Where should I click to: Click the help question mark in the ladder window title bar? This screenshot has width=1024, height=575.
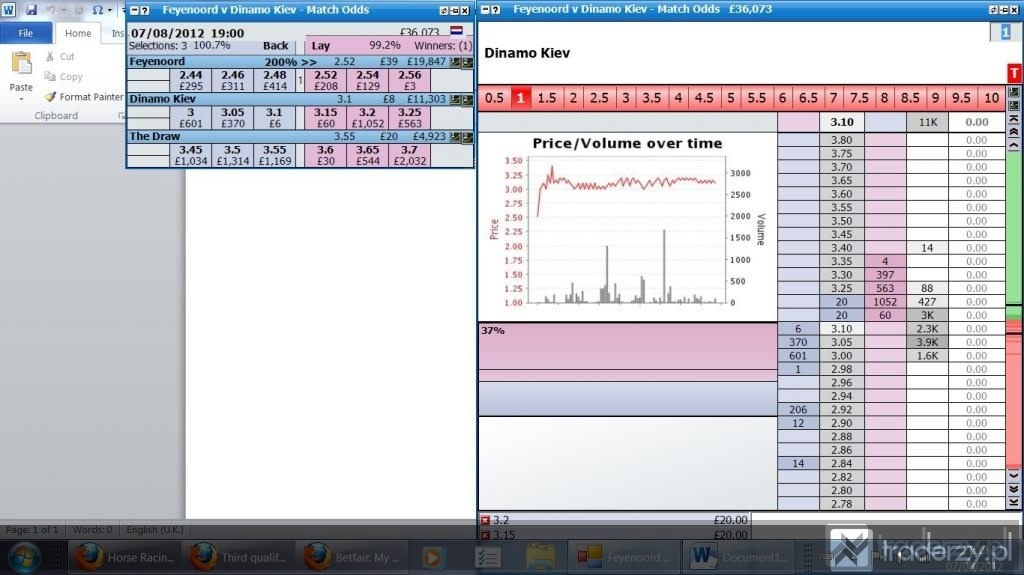tap(496, 10)
